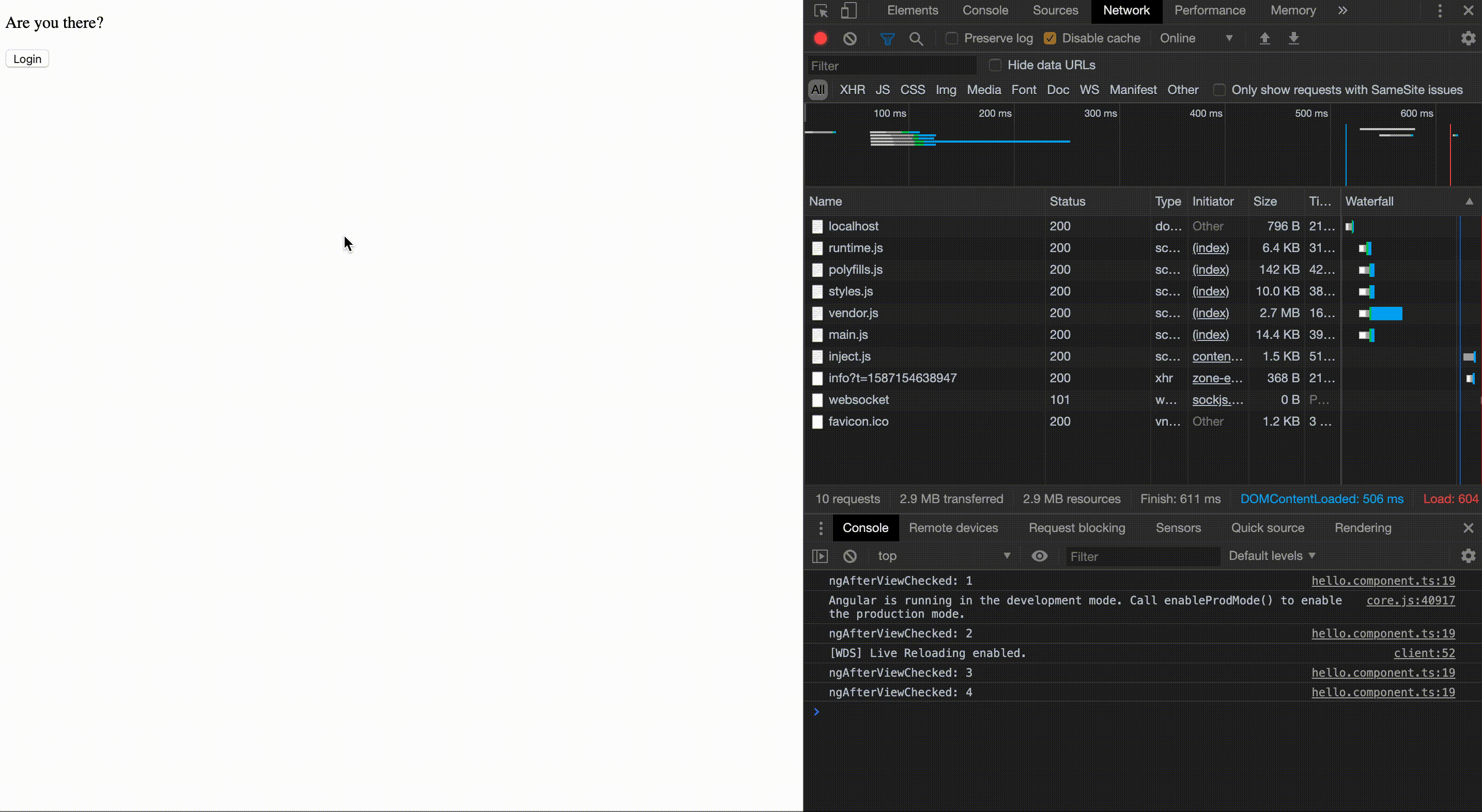Click the eye icon in Console filter bar
The image size is (1482, 812).
coord(1041,556)
